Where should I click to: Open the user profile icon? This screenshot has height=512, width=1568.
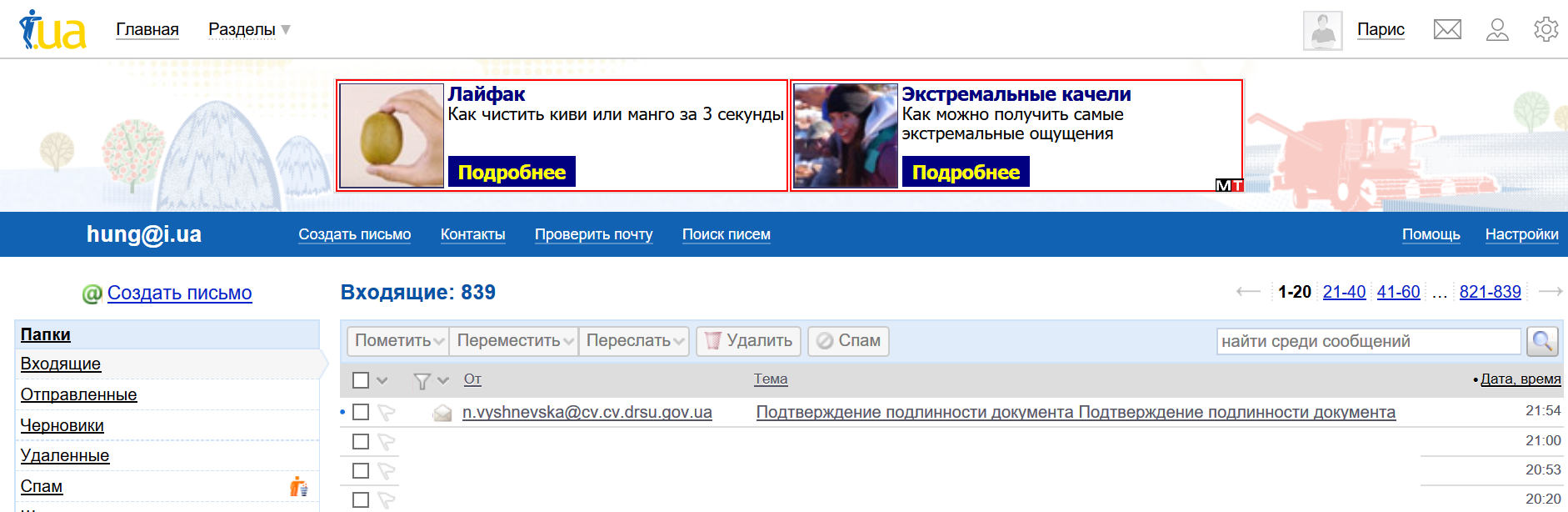click(1497, 30)
